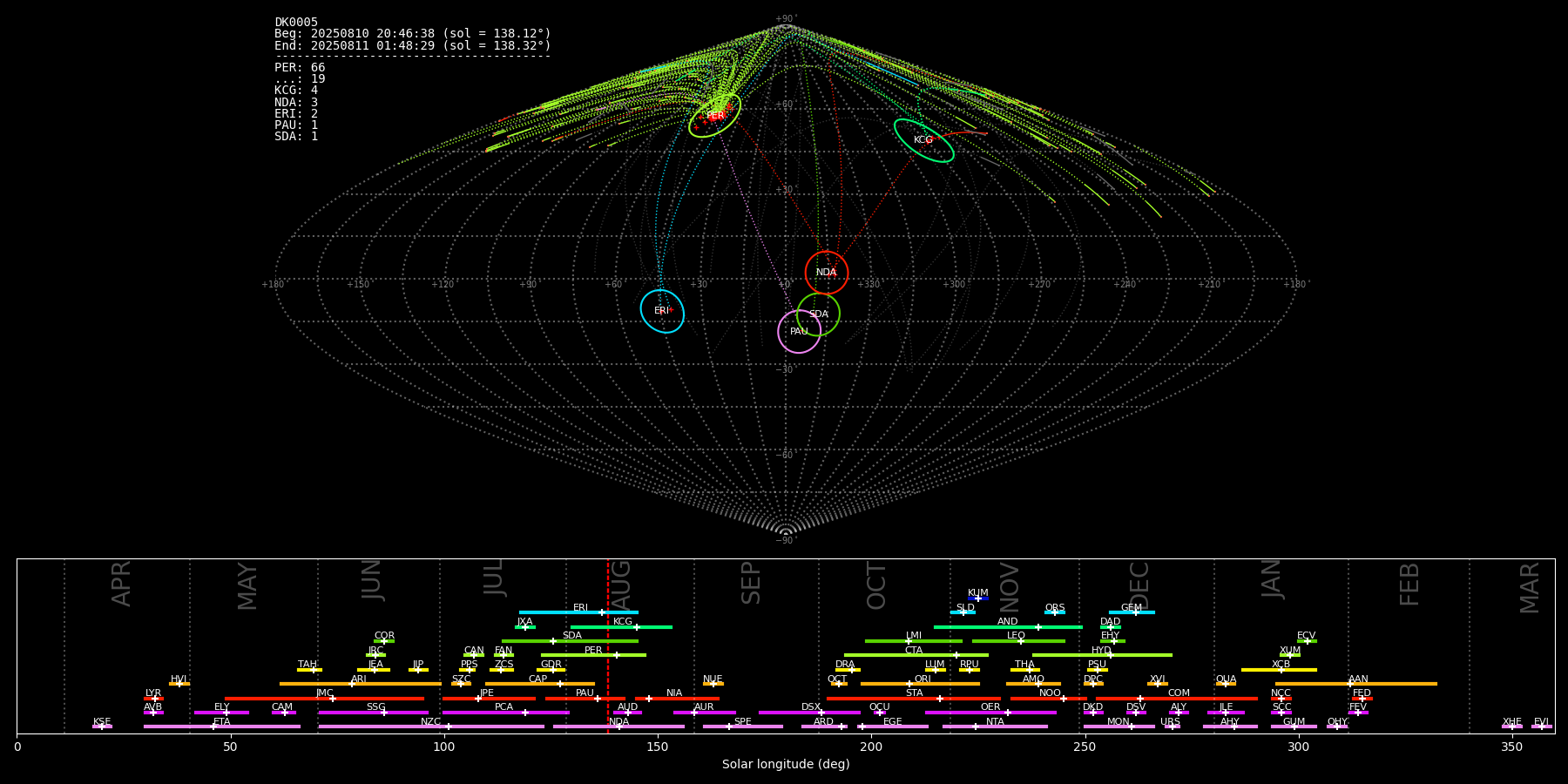Screen dimensions: 1568x784
Task: Click the SSG shower bar in the timeline
Action: point(373,713)
